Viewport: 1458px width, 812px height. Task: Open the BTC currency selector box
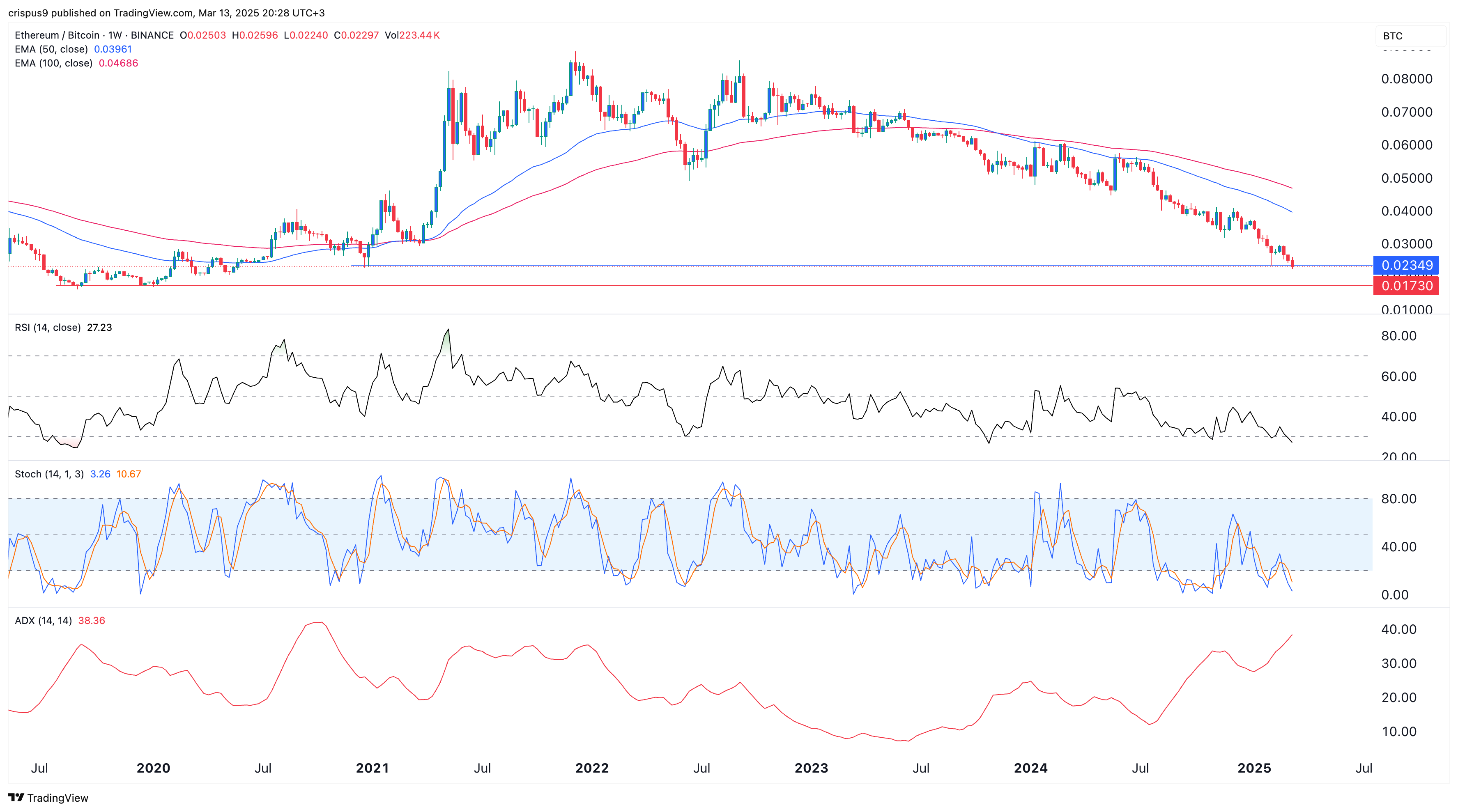1410,36
